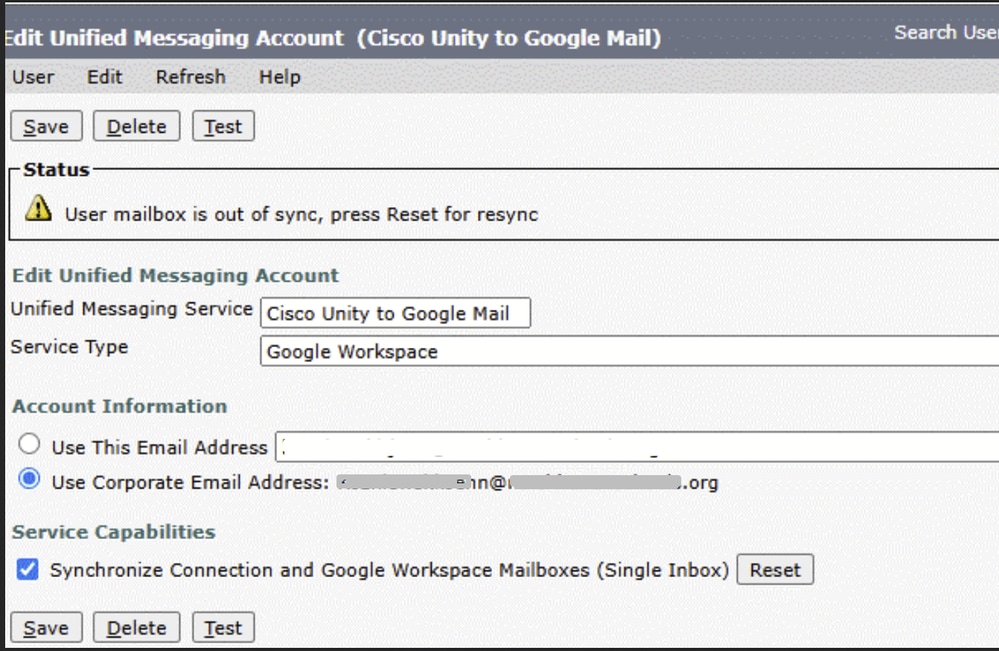
Task: Click the Use This Email Address text box
Action: [637, 447]
